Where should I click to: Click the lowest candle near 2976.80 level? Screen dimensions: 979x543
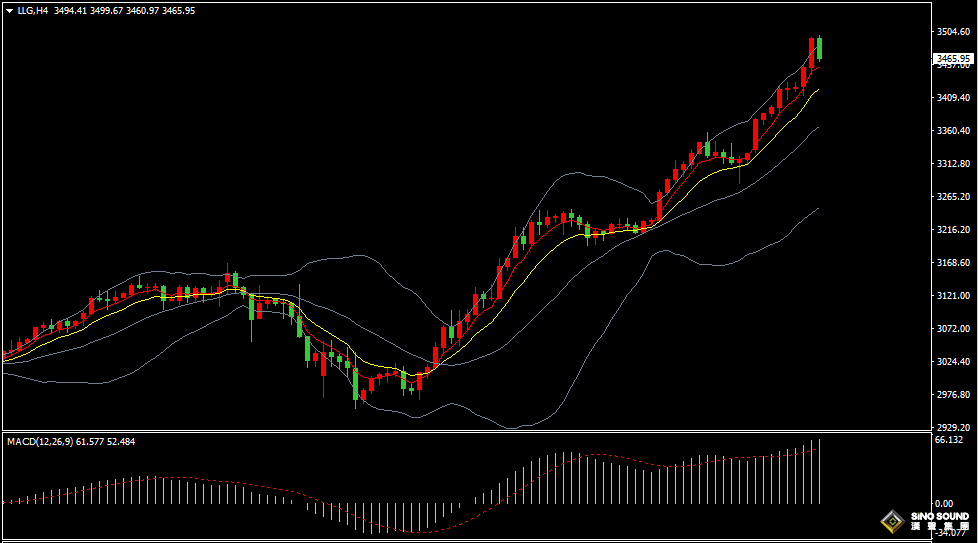[x=356, y=385]
